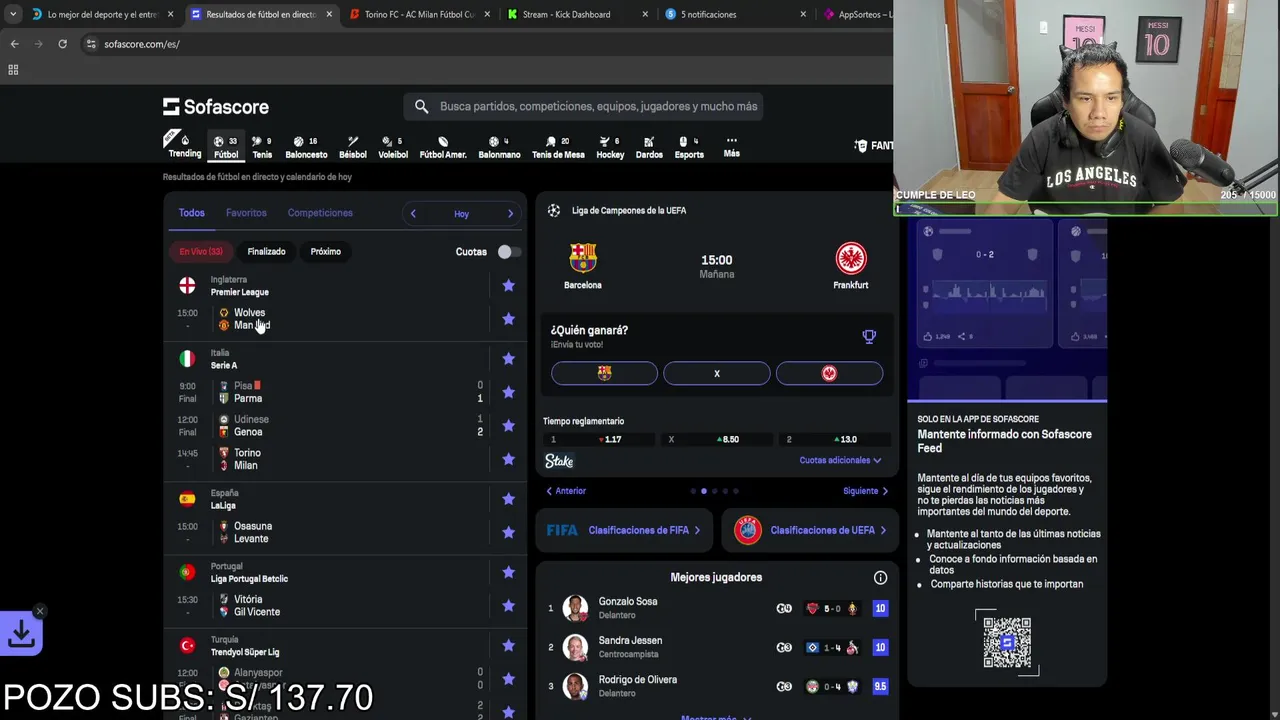Viewport: 1280px width, 720px height.
Task: Filter matches by Finalizado
Action: (266, 252)
